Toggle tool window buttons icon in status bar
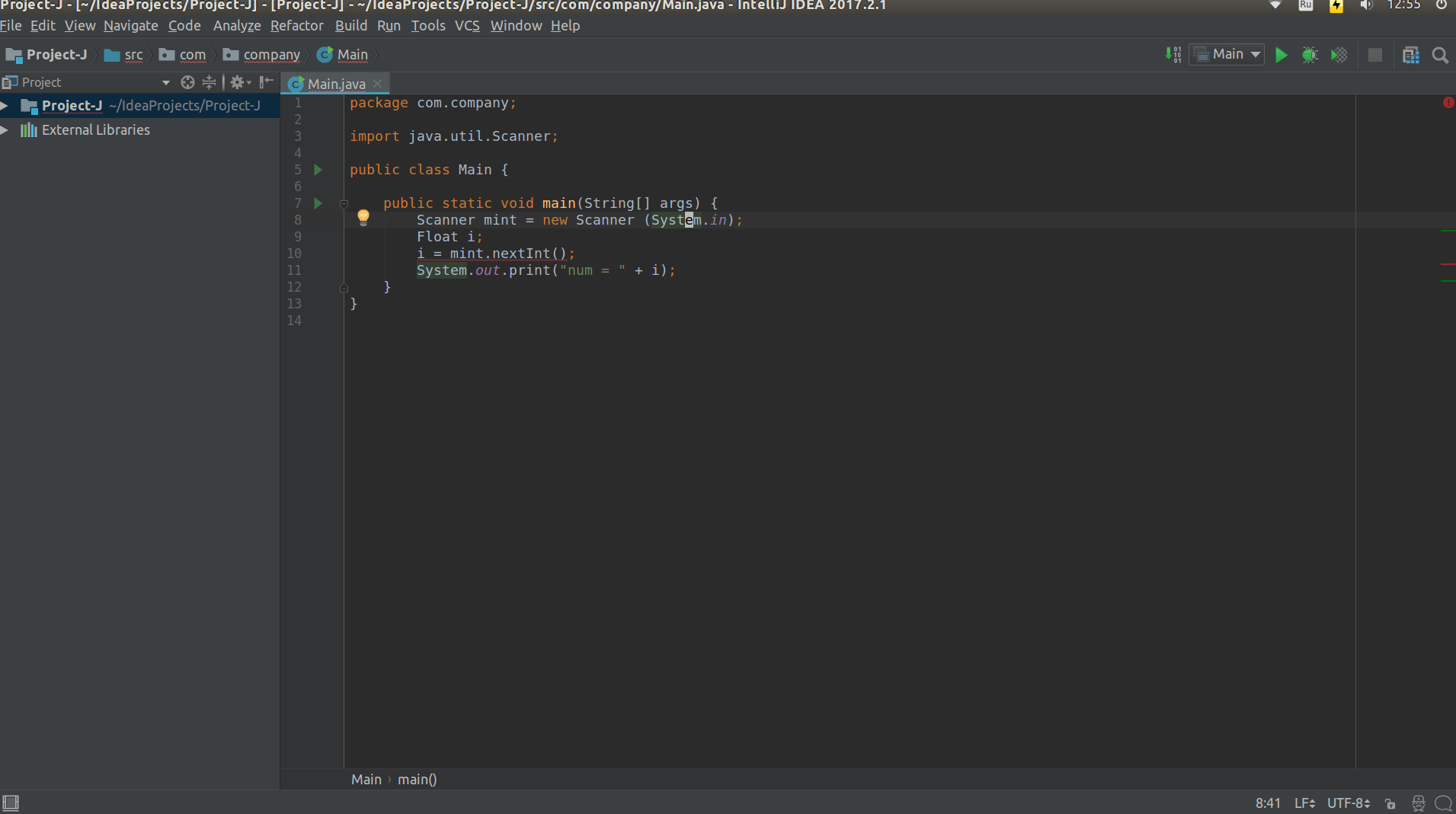Screen dimensions: 1456x814 coord(11,803)
